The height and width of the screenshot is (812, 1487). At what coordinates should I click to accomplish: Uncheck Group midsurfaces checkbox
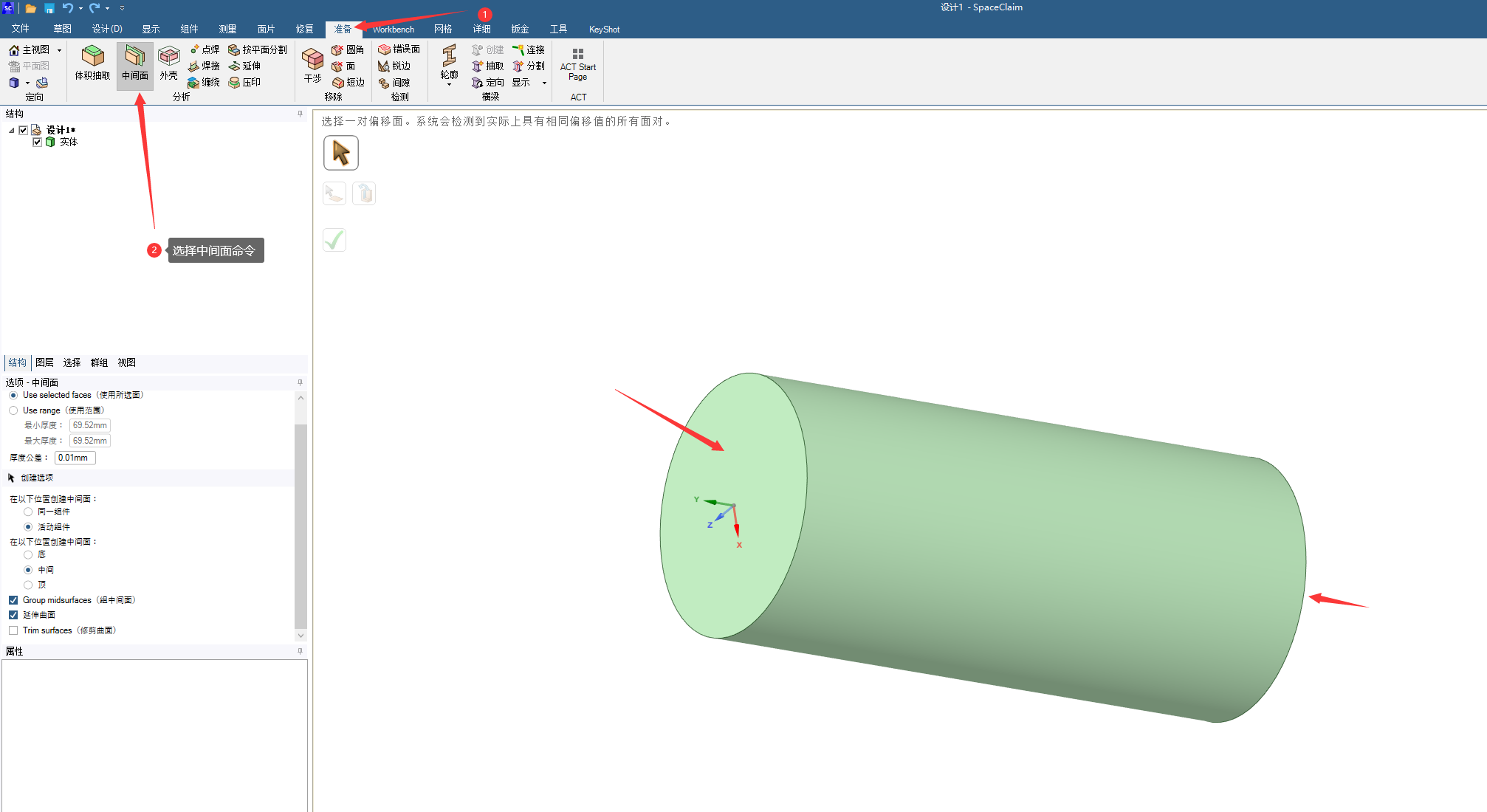click(13, 600)
